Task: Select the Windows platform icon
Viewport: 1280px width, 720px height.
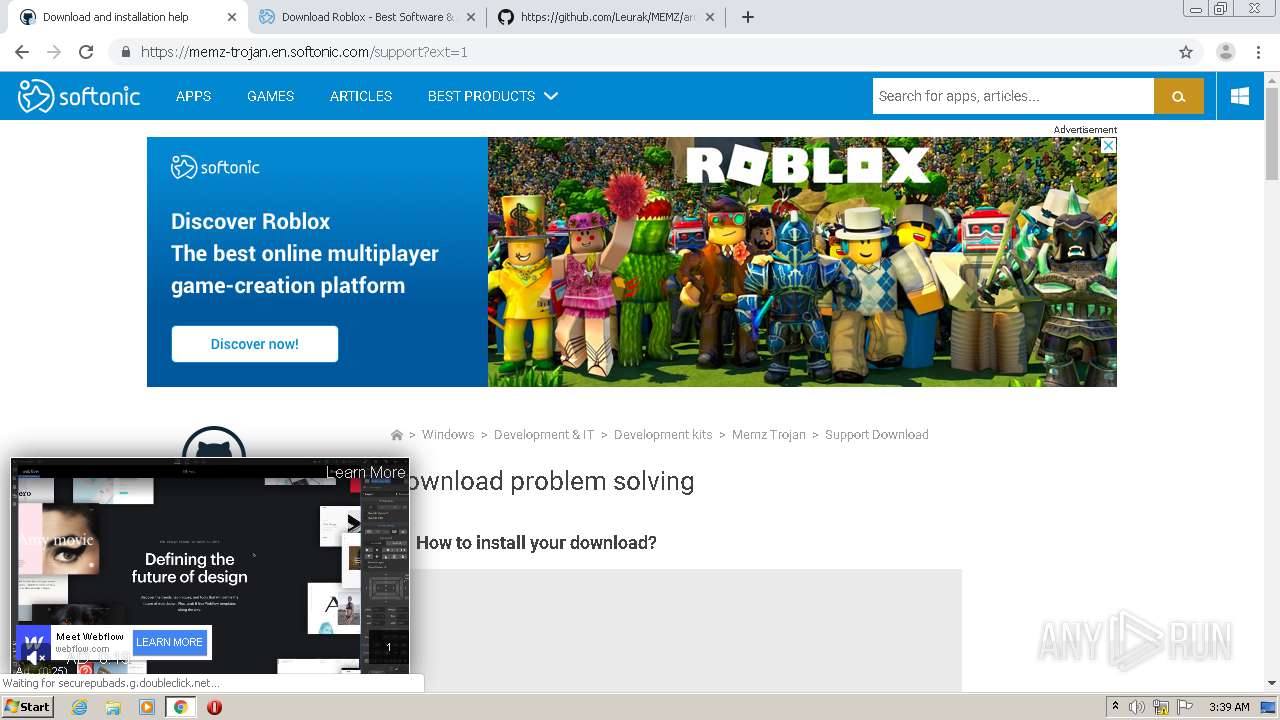Action: tap(1240, 96)
